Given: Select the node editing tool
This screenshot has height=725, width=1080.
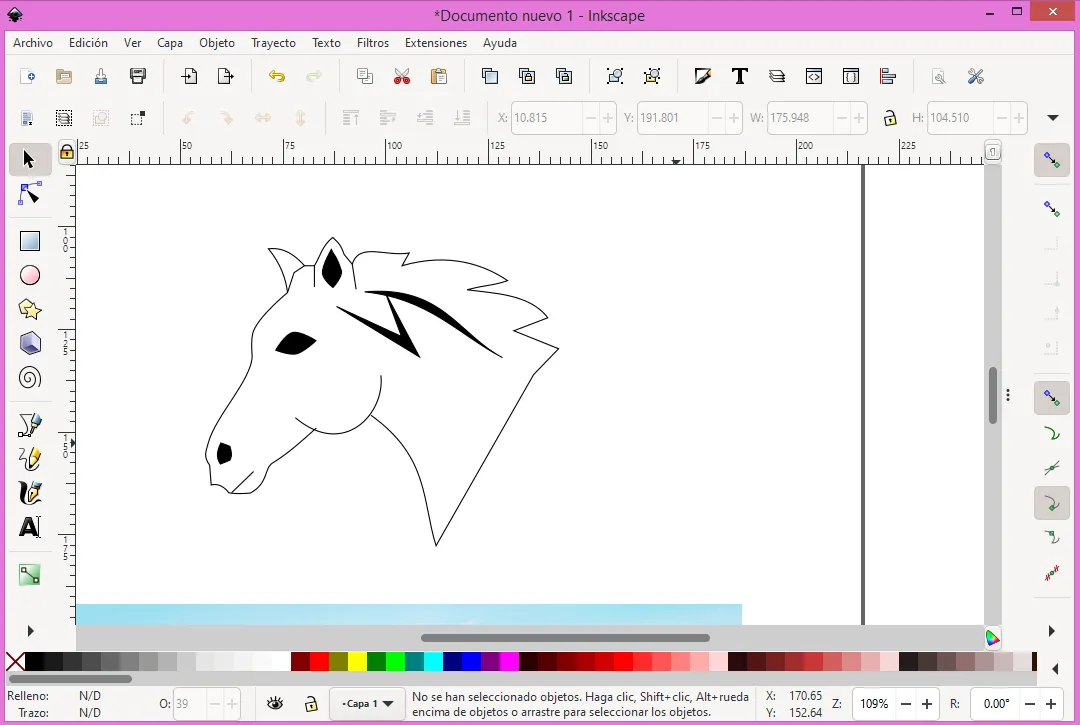Looking at the screenshot, I should coord(30,194).
